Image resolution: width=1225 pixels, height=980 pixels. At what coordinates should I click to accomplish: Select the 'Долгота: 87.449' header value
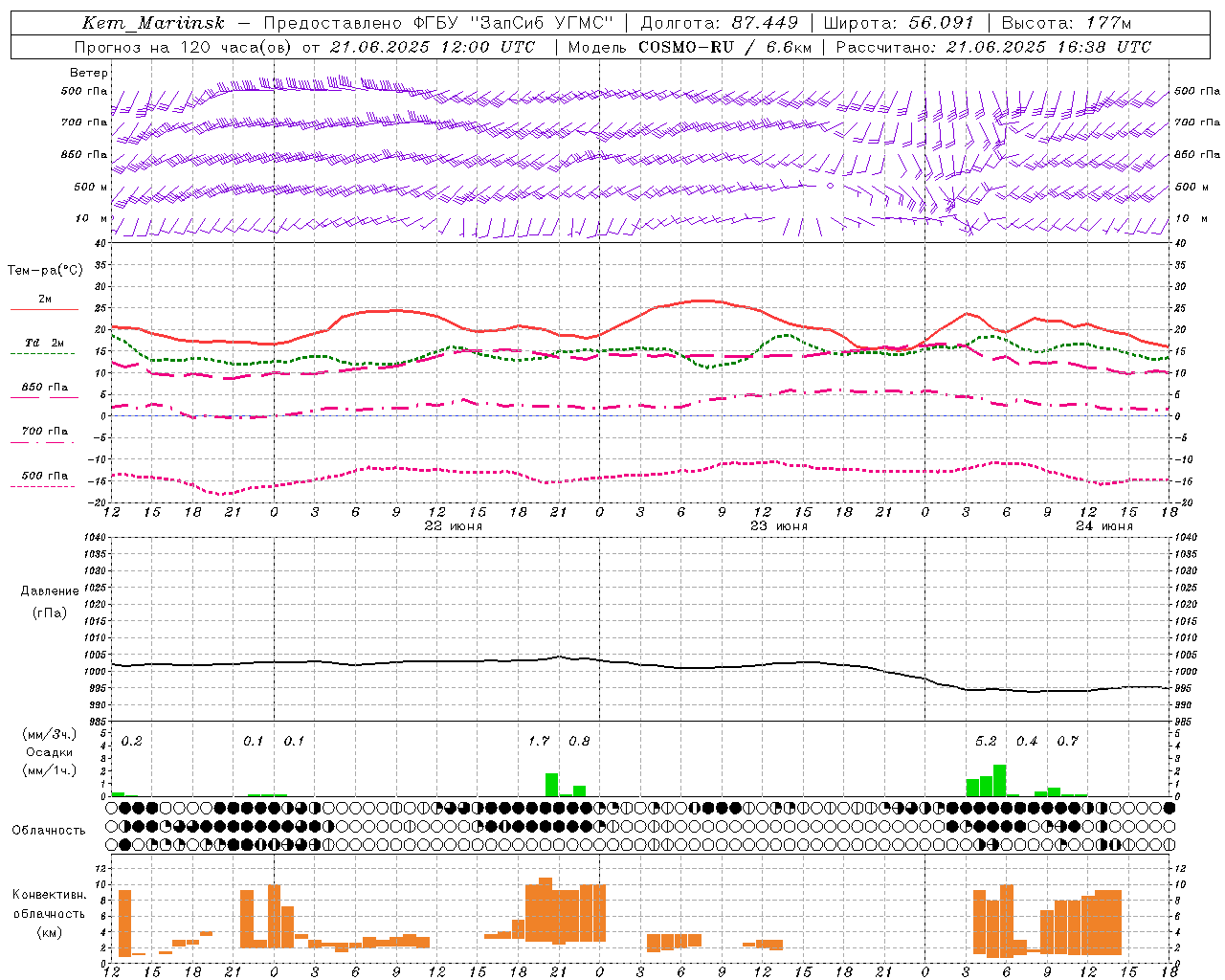coord(720,23)
